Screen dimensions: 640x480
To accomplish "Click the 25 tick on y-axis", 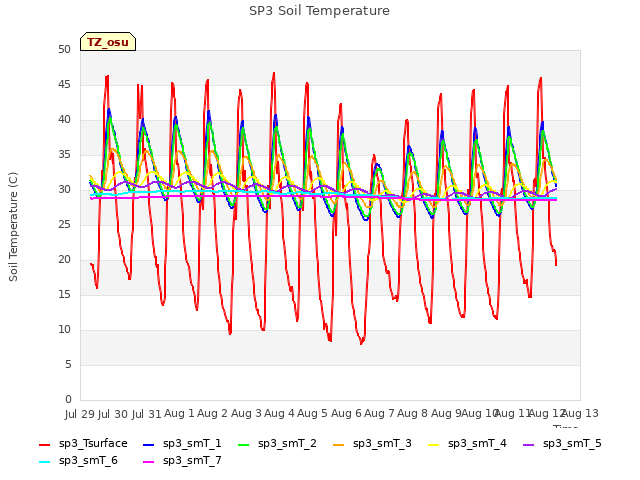I will click(64, 225).
